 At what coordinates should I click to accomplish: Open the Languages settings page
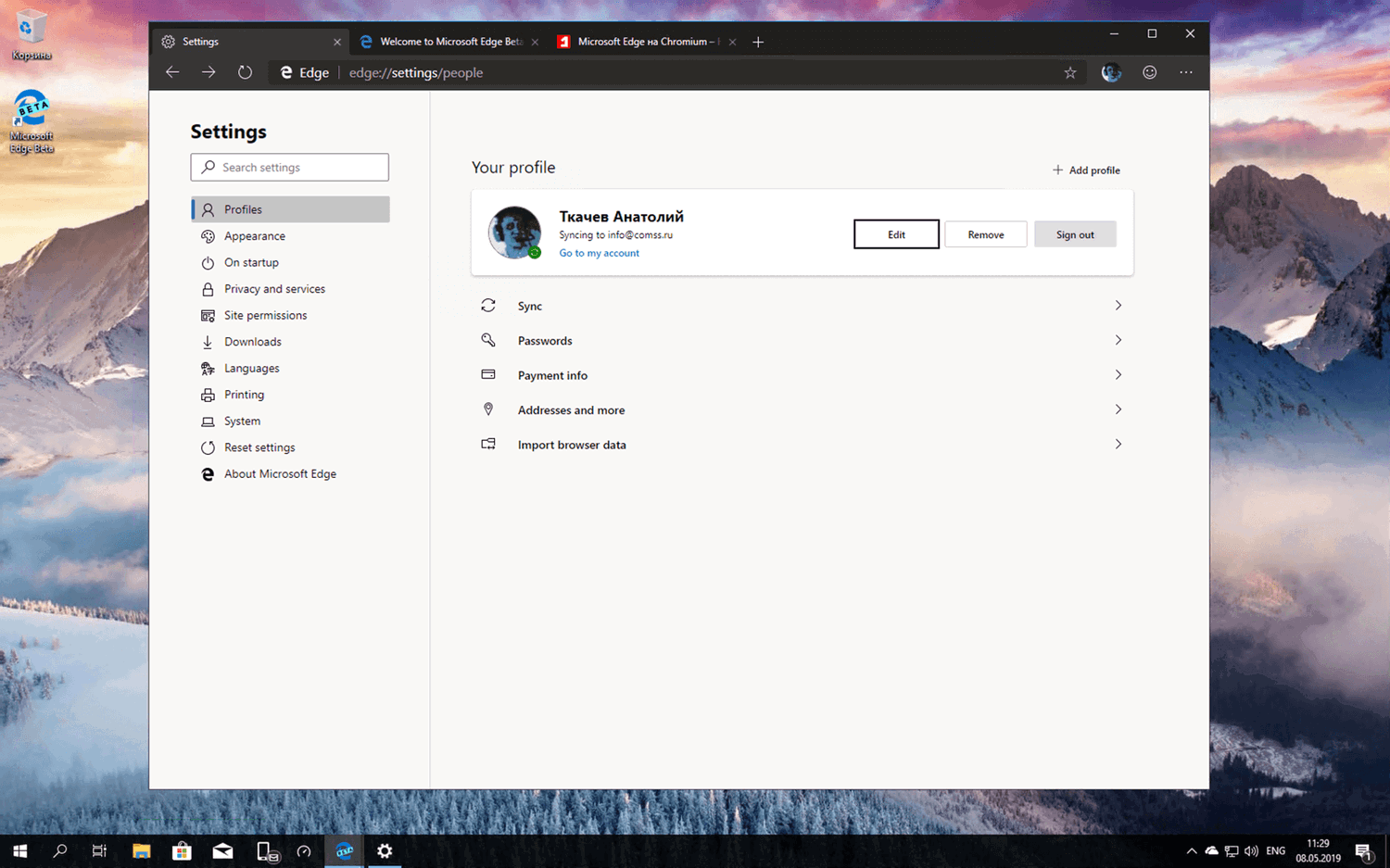click(290, 368)
